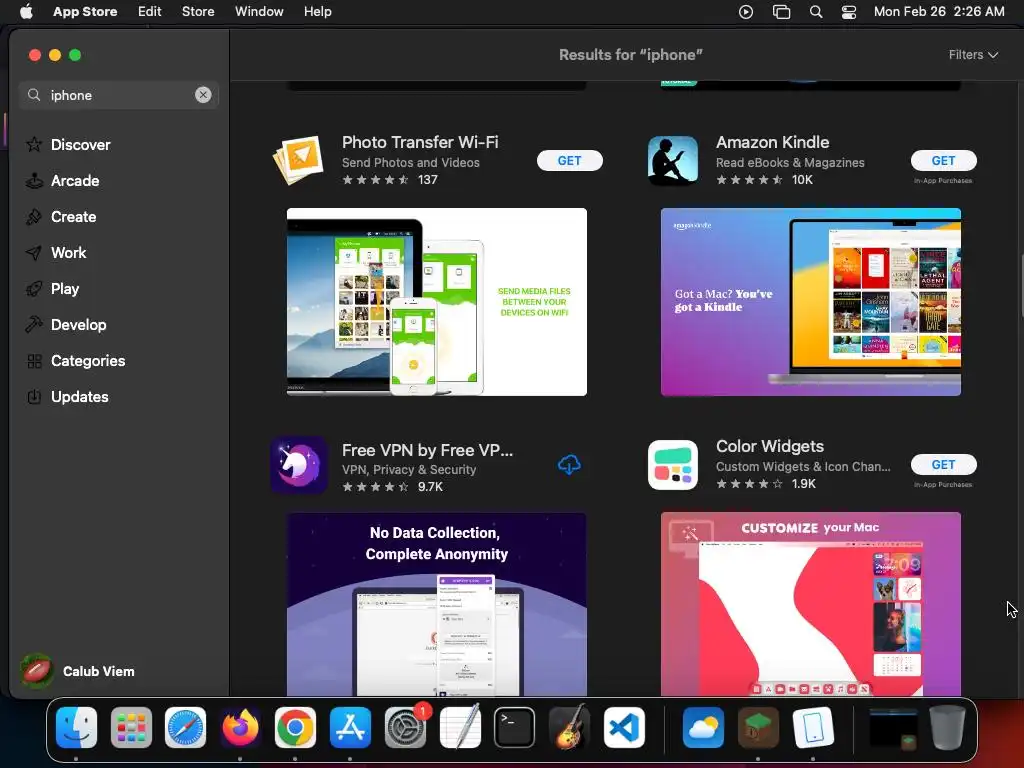Get the Color Widgets app
The width and height of the screenshot is (1024, 768).
[x=944, y=464]
